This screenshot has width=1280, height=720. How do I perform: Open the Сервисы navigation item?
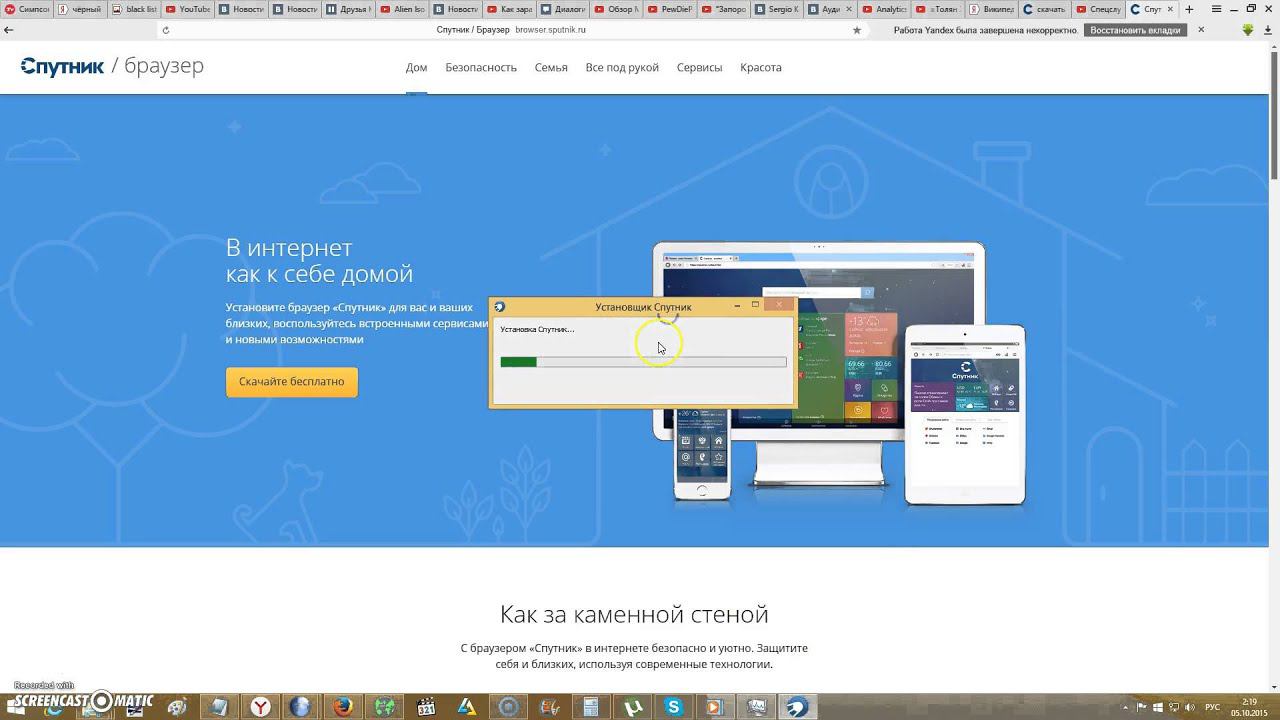699,68
